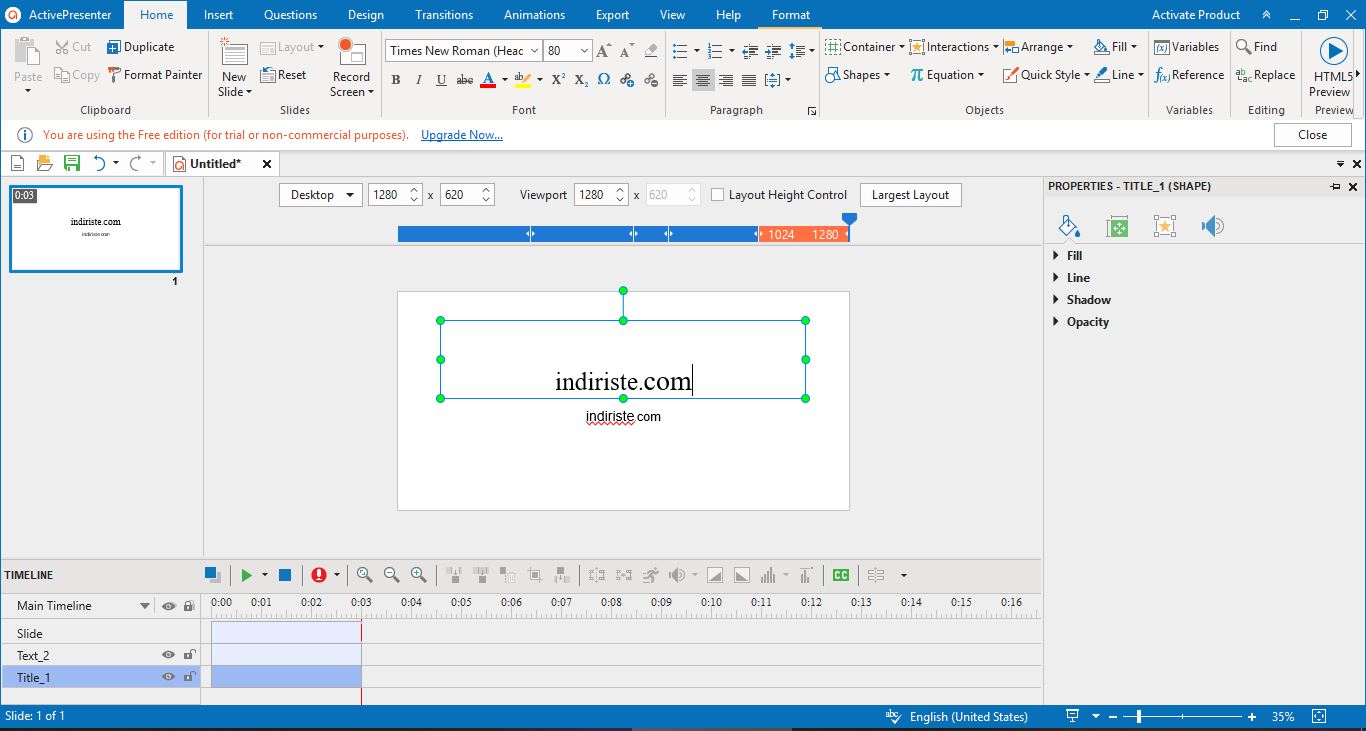Screen dimensions: 1366x731
Task: Decrease font size with shrink icon
Action: point(625,50)
